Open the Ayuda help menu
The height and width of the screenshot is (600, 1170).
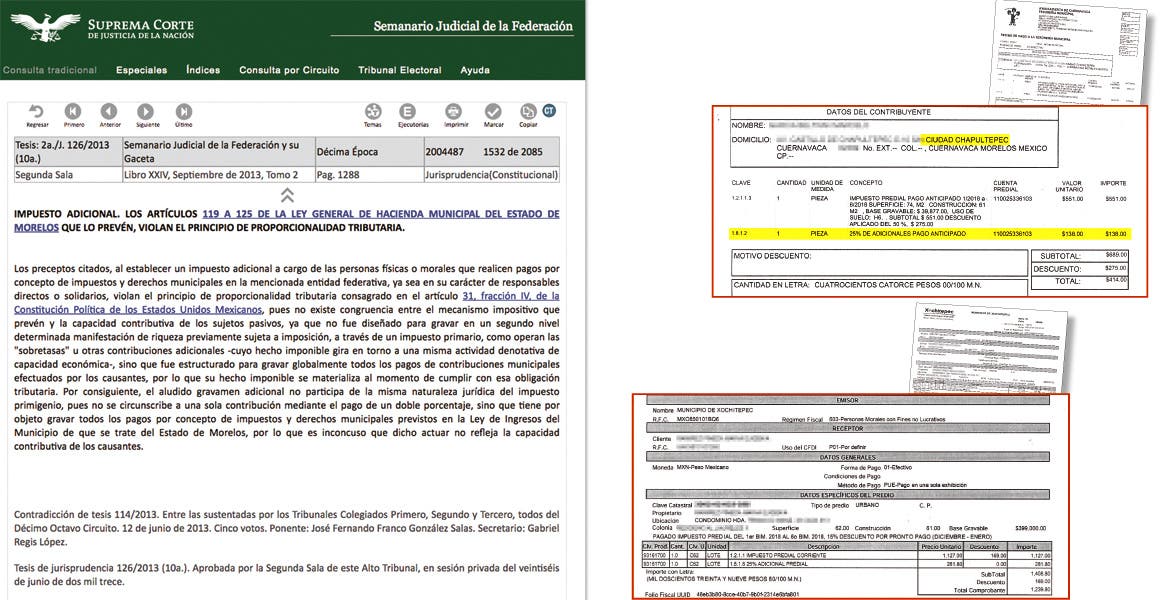(x=475, y=70)
